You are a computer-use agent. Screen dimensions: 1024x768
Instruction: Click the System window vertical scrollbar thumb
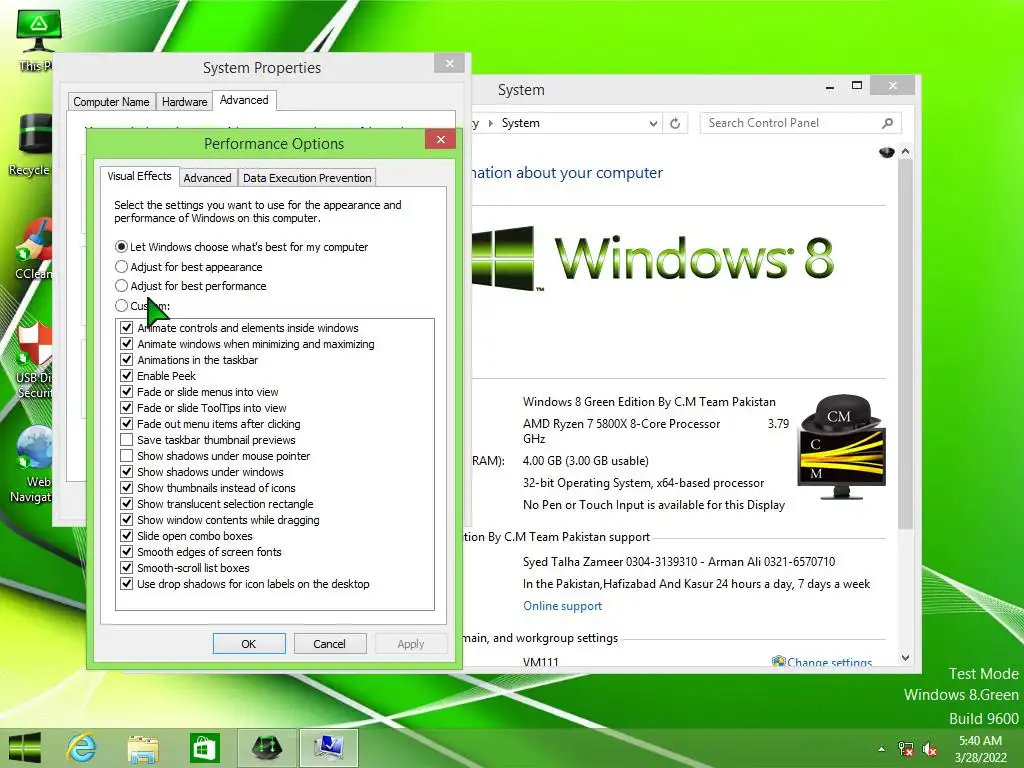(x=905, y=344)
